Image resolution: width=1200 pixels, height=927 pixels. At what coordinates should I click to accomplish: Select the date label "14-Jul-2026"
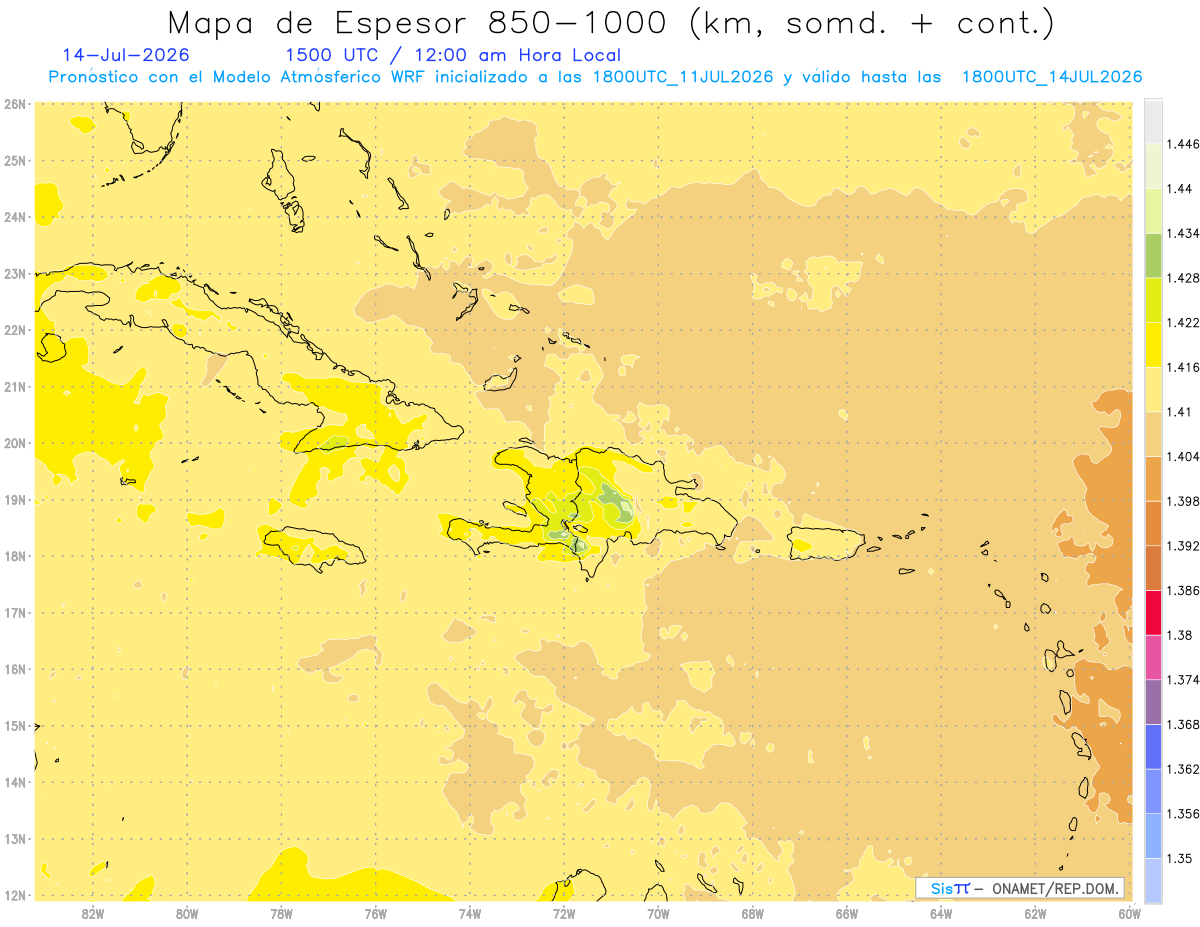pos(125,55)
